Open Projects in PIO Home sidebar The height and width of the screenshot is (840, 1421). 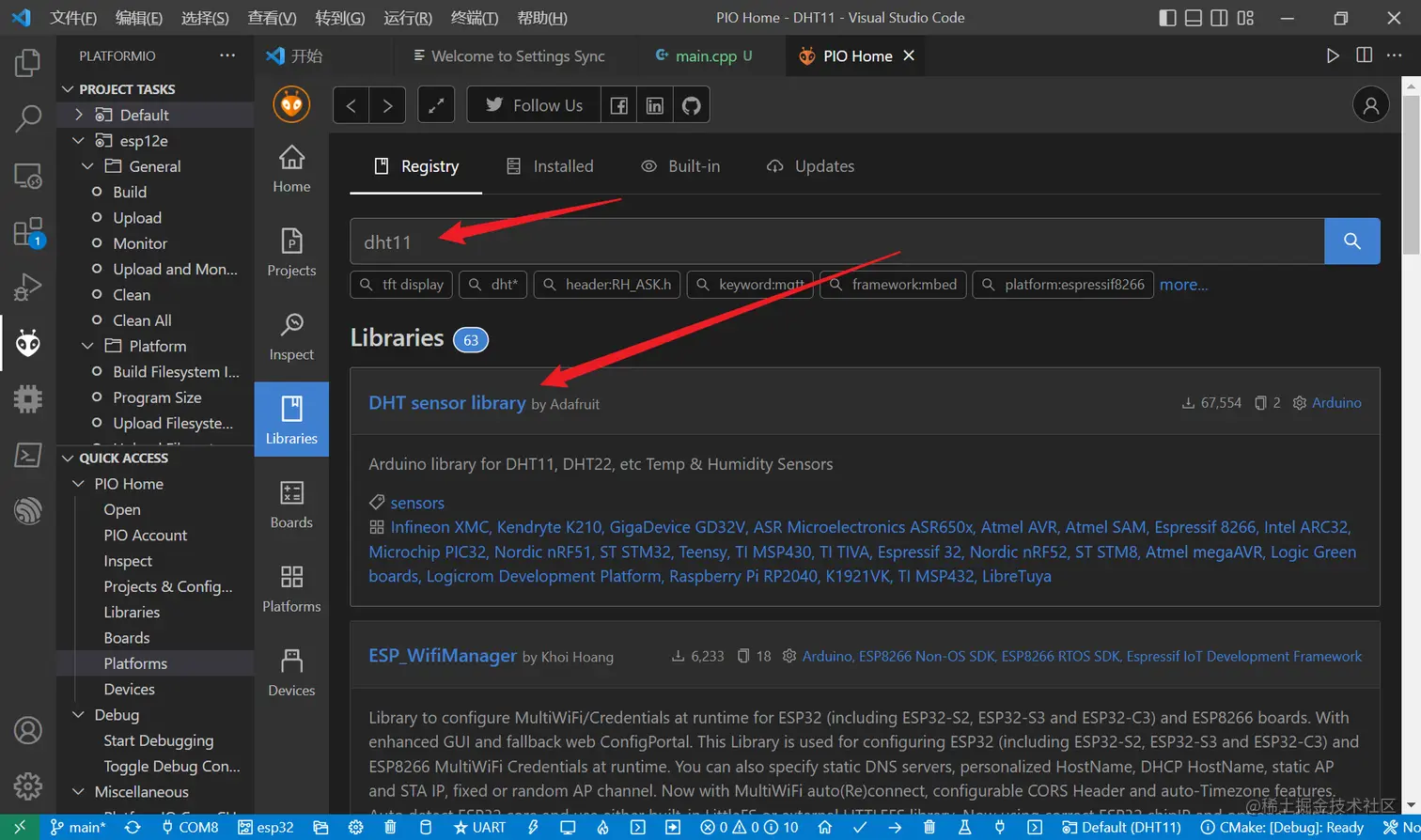click(x=291, y=253)
